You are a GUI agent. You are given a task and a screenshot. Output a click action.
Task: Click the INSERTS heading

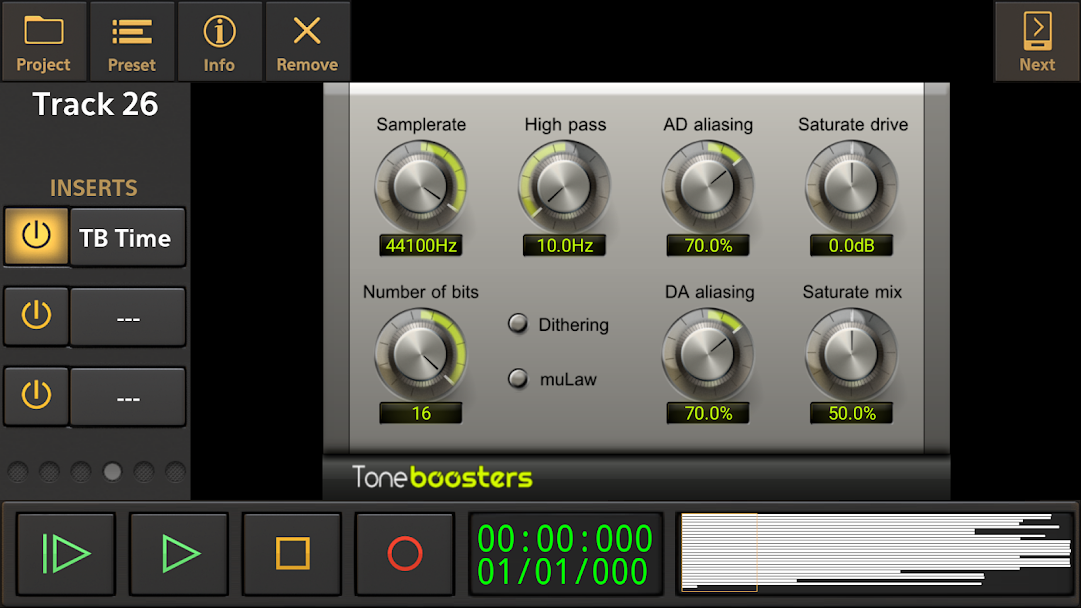point(94,188)
